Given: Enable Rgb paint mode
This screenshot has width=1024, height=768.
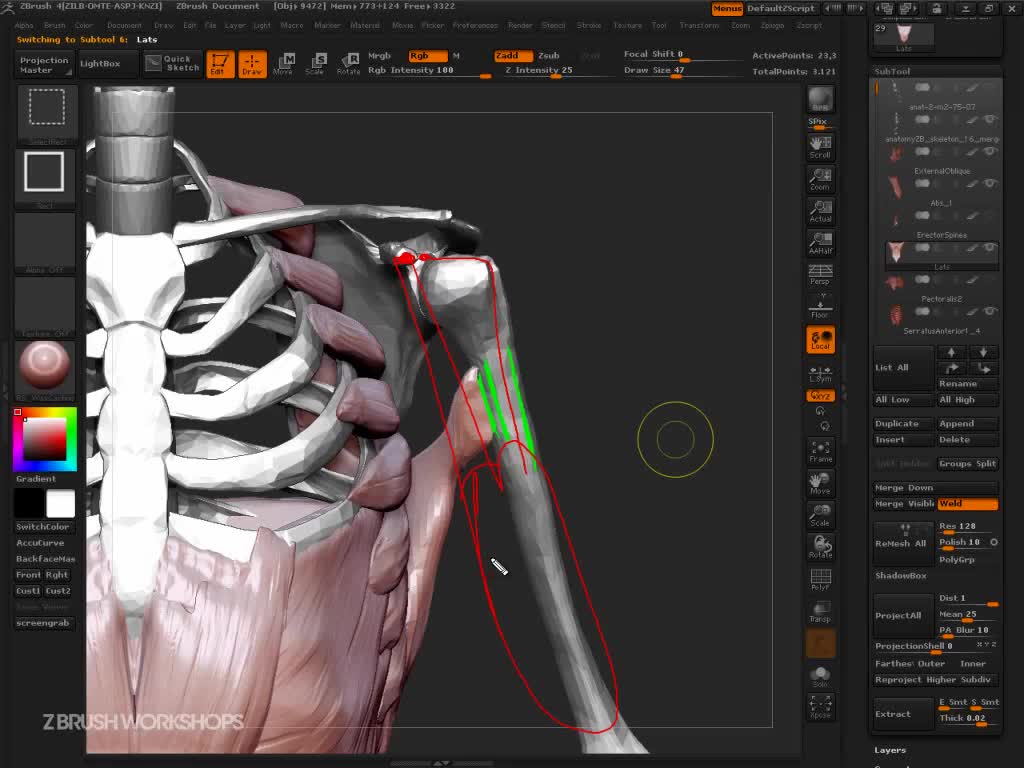Looking at the screenshot, I should [428, 56].
